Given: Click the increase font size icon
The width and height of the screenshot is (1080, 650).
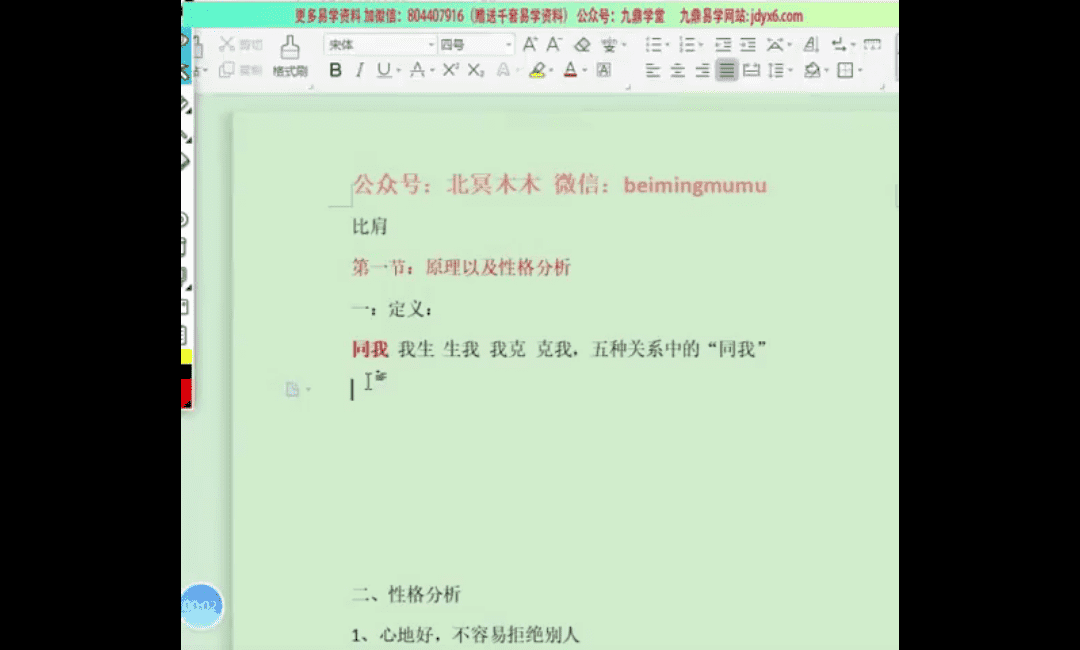Looking at the screenshot, I should tap(530, 44).
